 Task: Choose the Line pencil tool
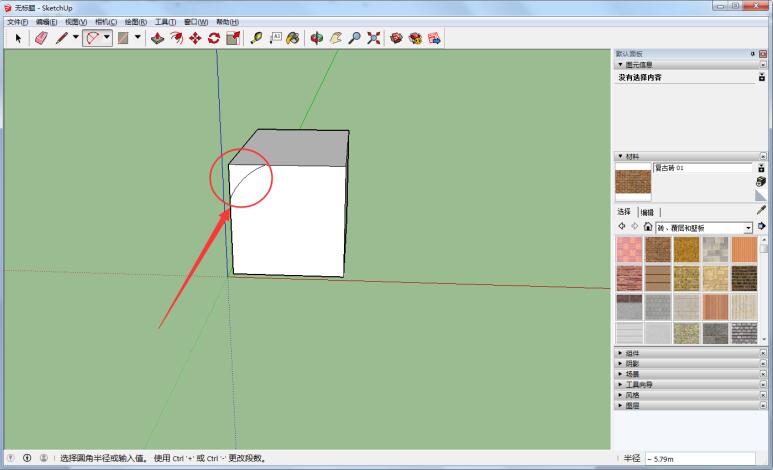(x=62, y=38)
